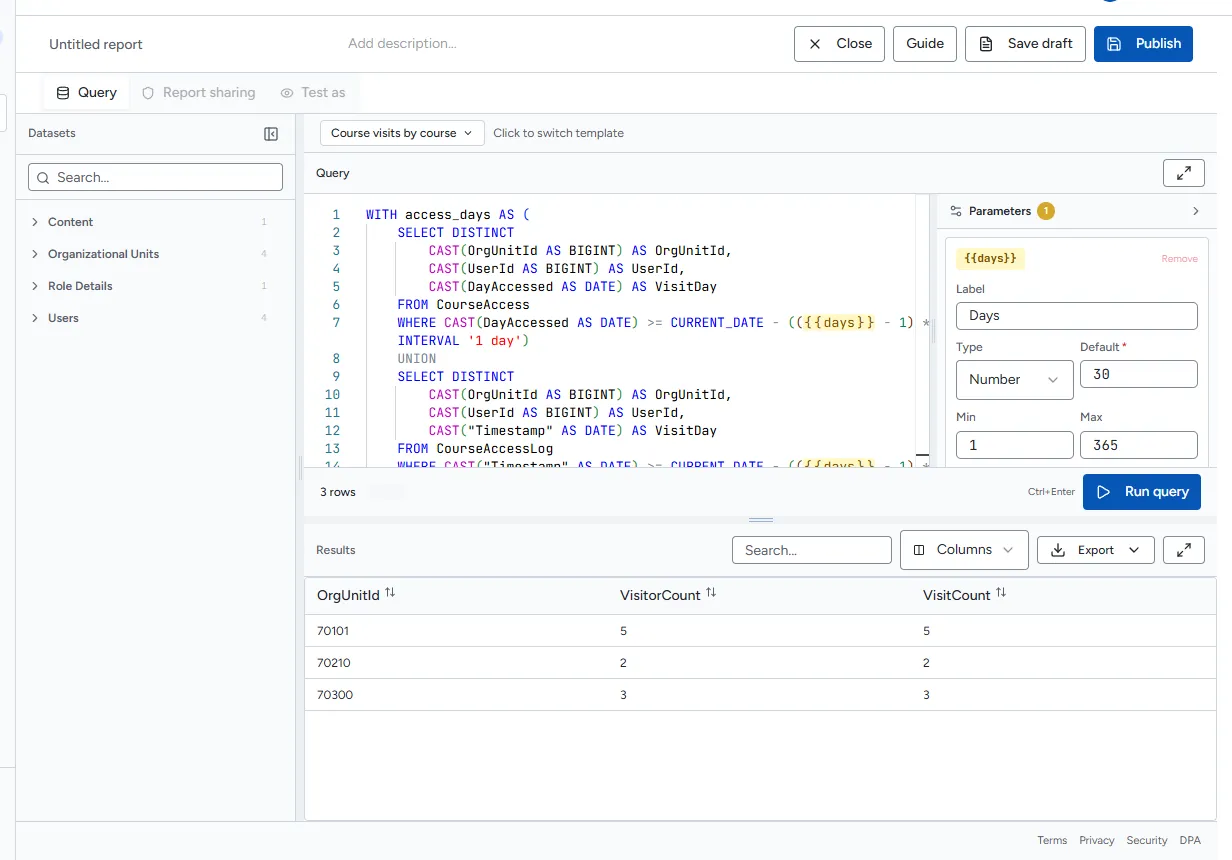1232x860 pixels.
Task: Open the Columns dropdown
Action: pyautogui.click(x=964, y=550)
